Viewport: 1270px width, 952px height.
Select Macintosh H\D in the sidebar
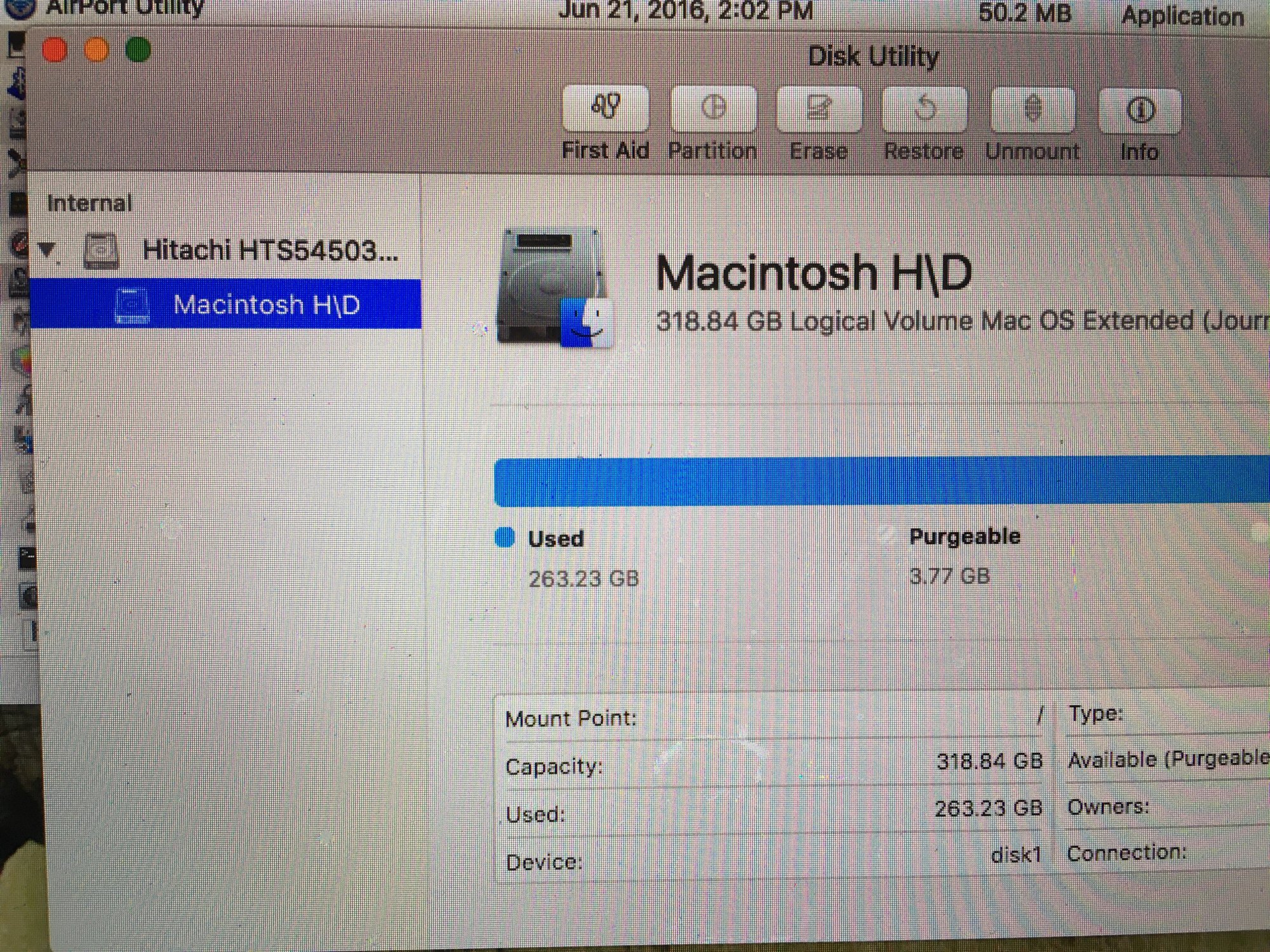click(266, 305)
